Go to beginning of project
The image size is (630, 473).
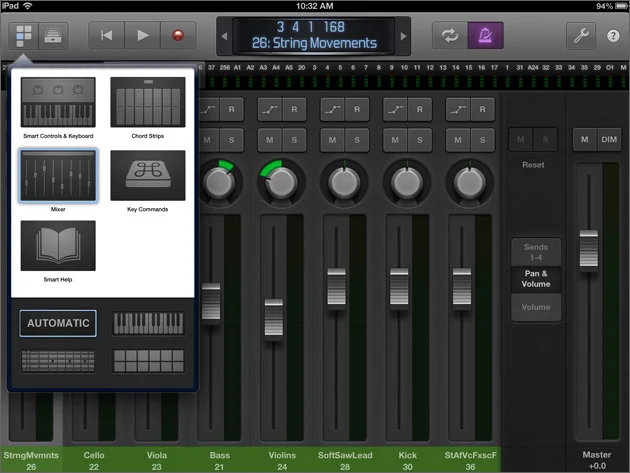106,36
